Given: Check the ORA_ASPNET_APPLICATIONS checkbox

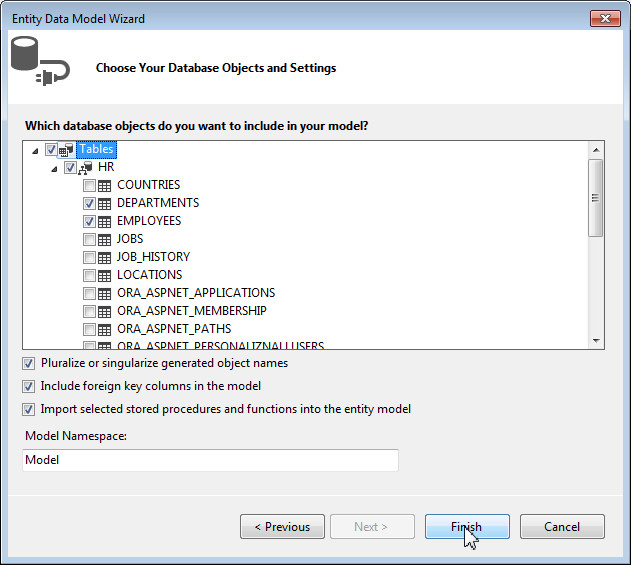Looking at the screenshot, I should pos(89,294).
